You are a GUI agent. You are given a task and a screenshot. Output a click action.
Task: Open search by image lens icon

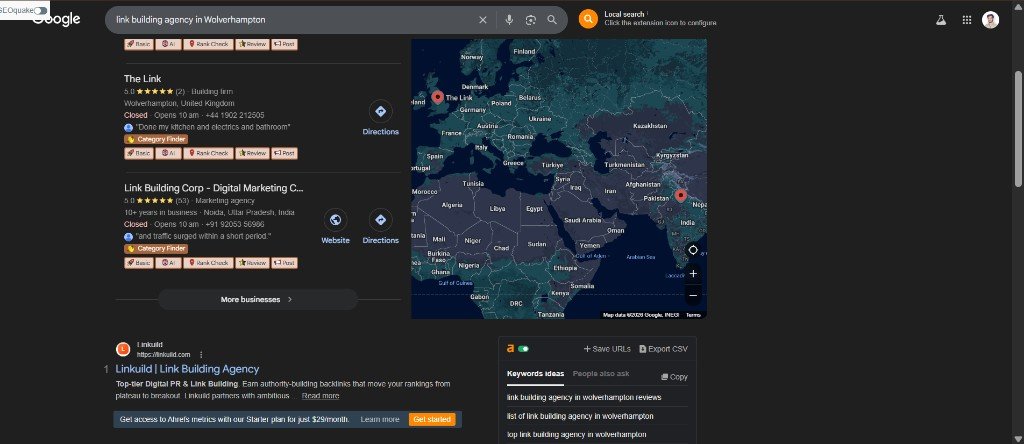coord(530,20)
